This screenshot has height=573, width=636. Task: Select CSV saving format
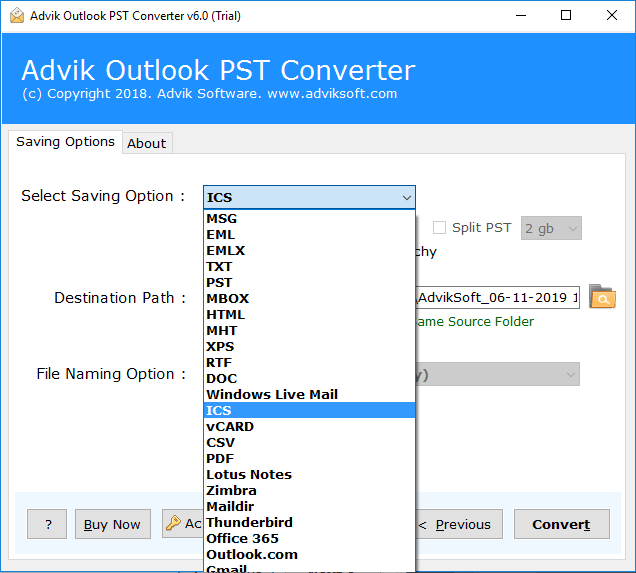pos(309,442)
